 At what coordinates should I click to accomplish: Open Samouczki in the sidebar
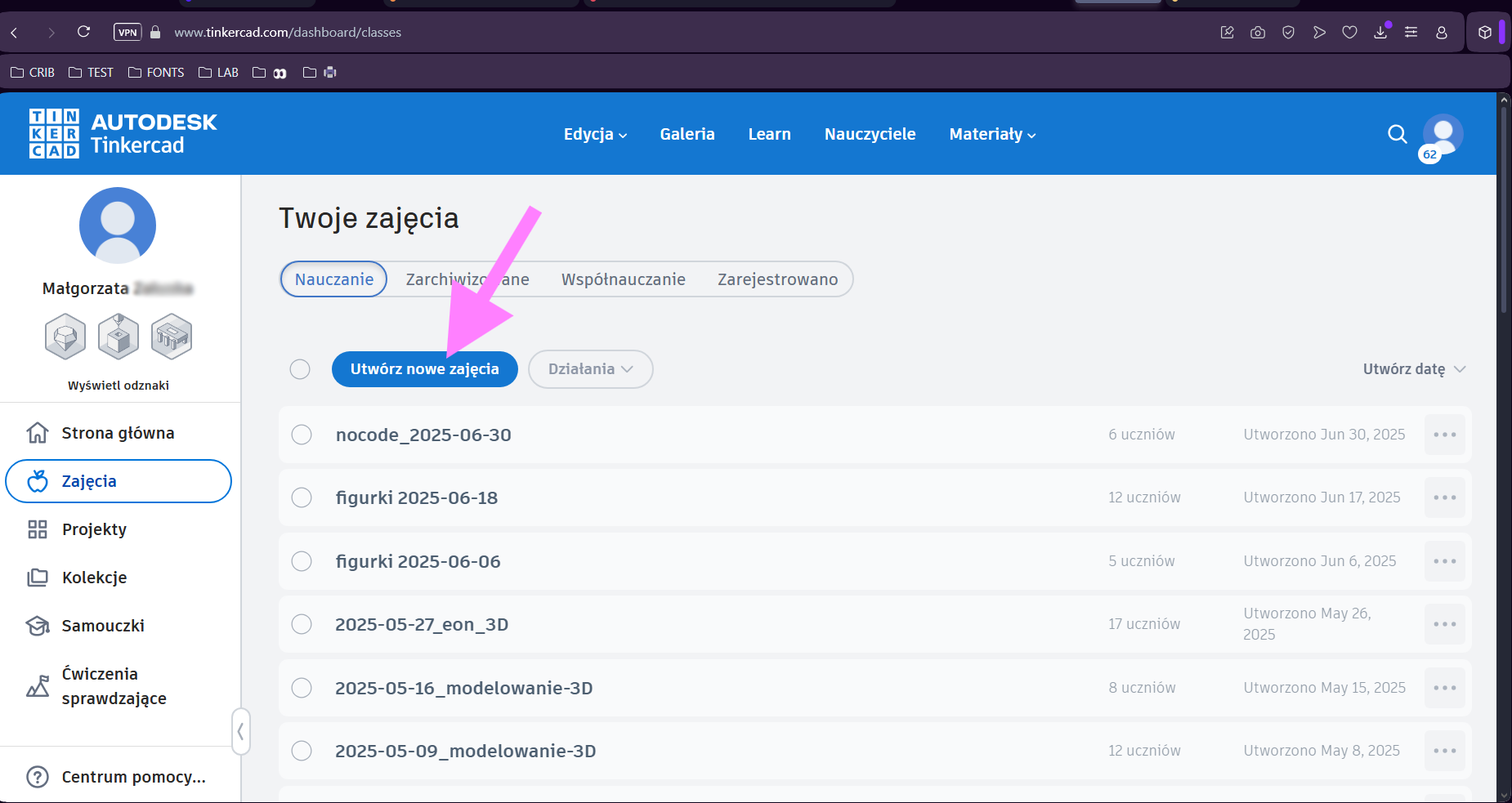[x=102, y=626]
